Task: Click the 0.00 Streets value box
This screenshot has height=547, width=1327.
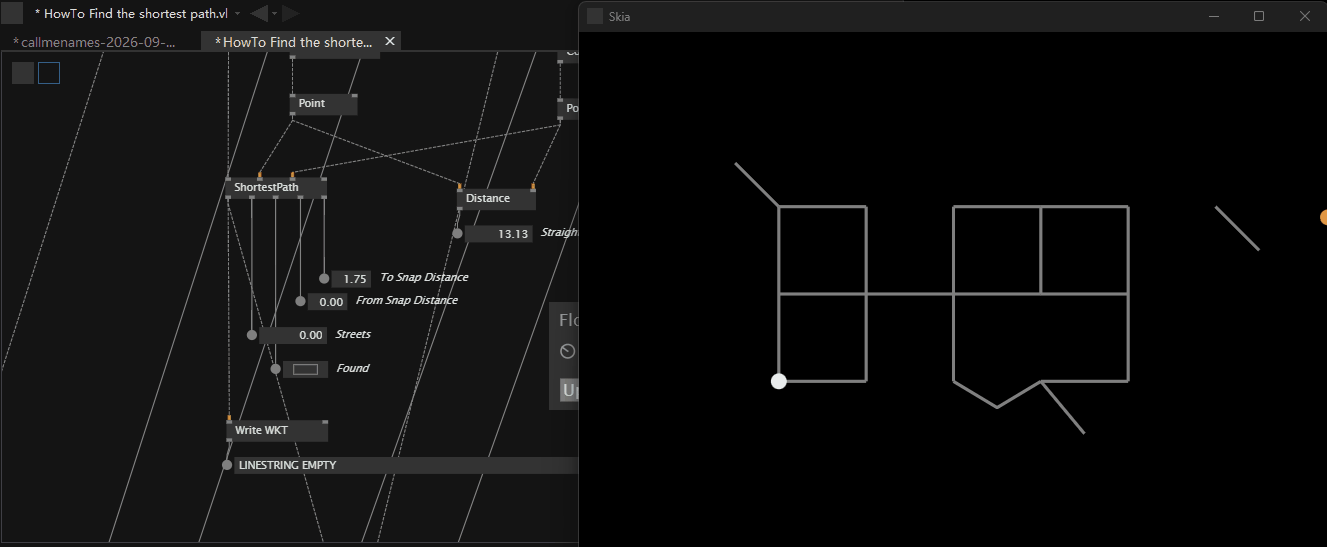Action: point(293,335)
